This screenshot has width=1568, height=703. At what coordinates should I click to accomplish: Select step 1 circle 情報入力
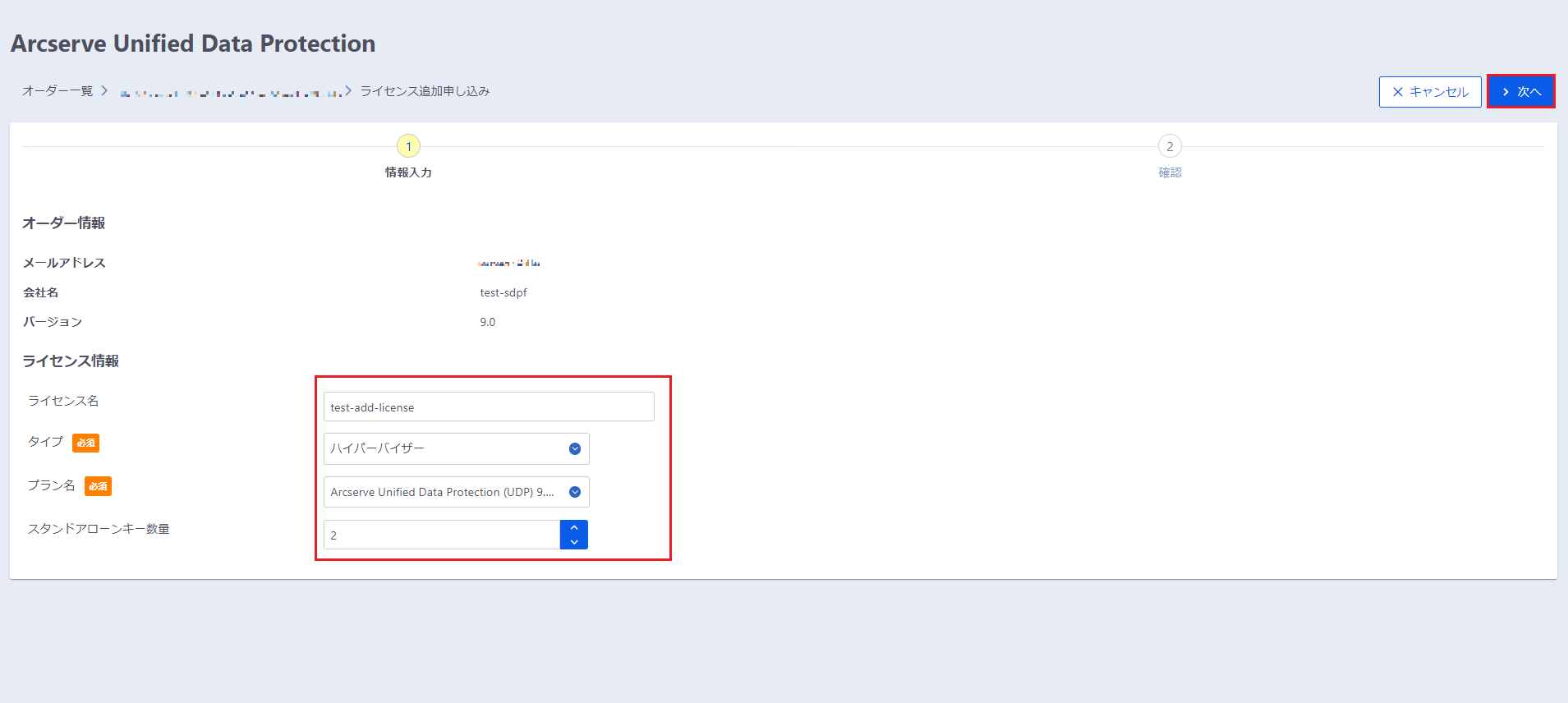[x=408, y=146]
